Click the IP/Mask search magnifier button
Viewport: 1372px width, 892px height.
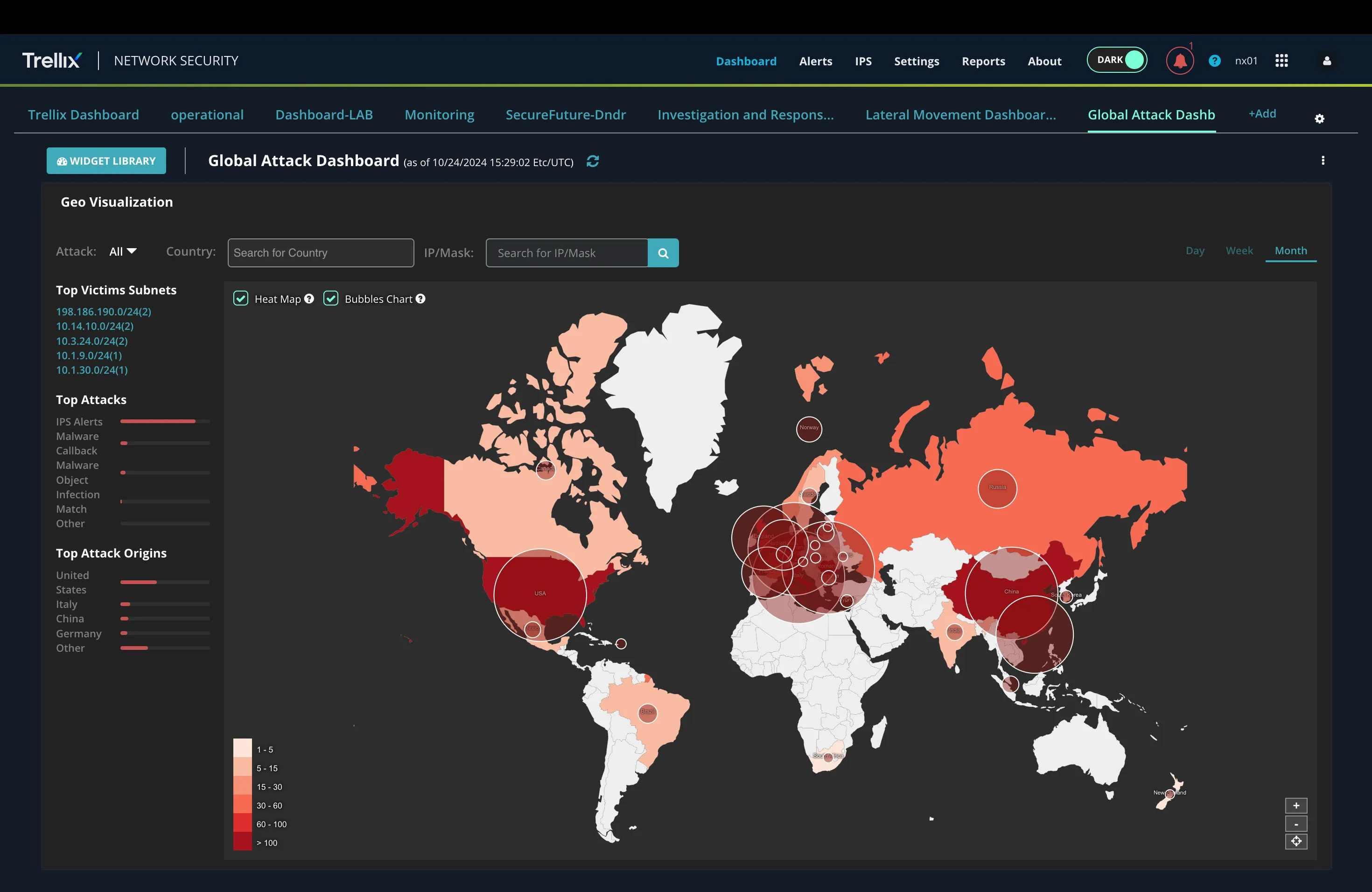coord(663,253)
